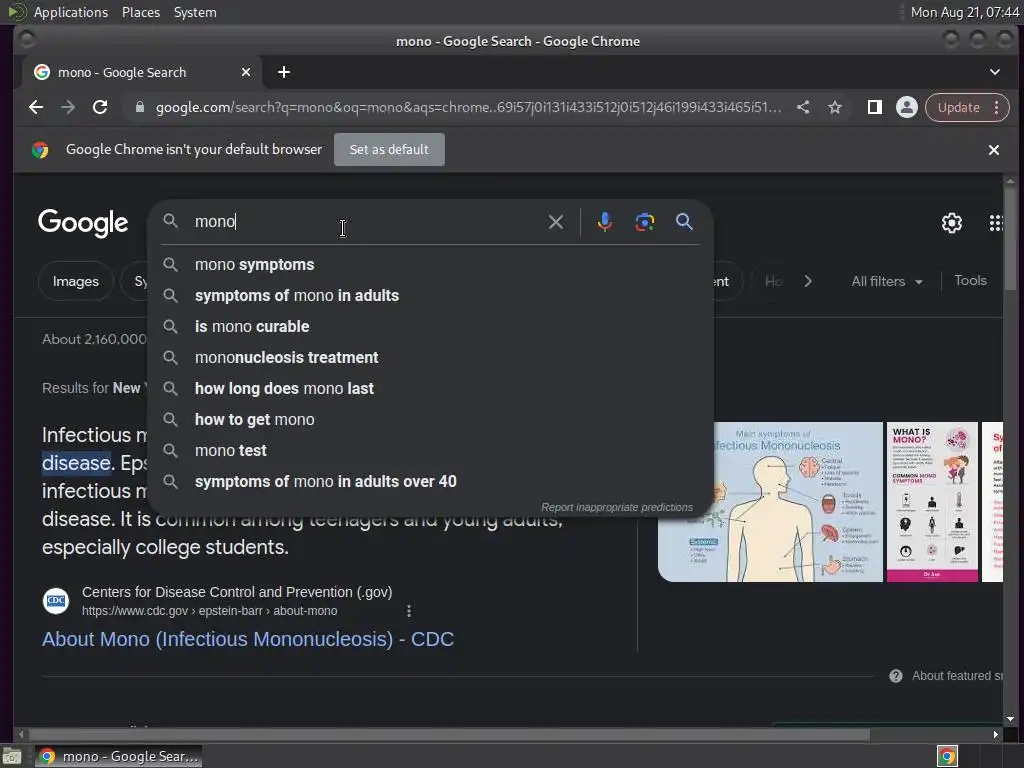The width and height of the screenshot is (1024, 768).
Task: Open the About featured snippets link
Action: tap(957, 676)
